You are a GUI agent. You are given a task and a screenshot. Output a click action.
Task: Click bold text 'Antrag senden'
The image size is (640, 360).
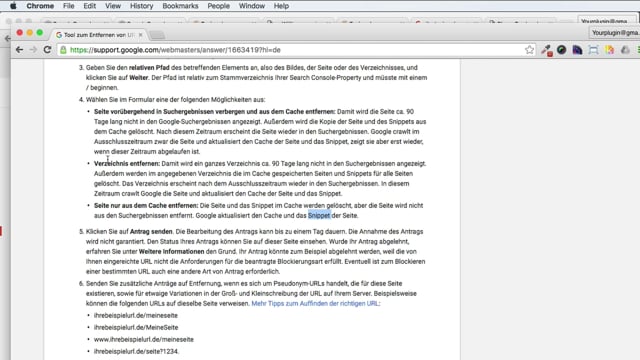coord(151,231)
